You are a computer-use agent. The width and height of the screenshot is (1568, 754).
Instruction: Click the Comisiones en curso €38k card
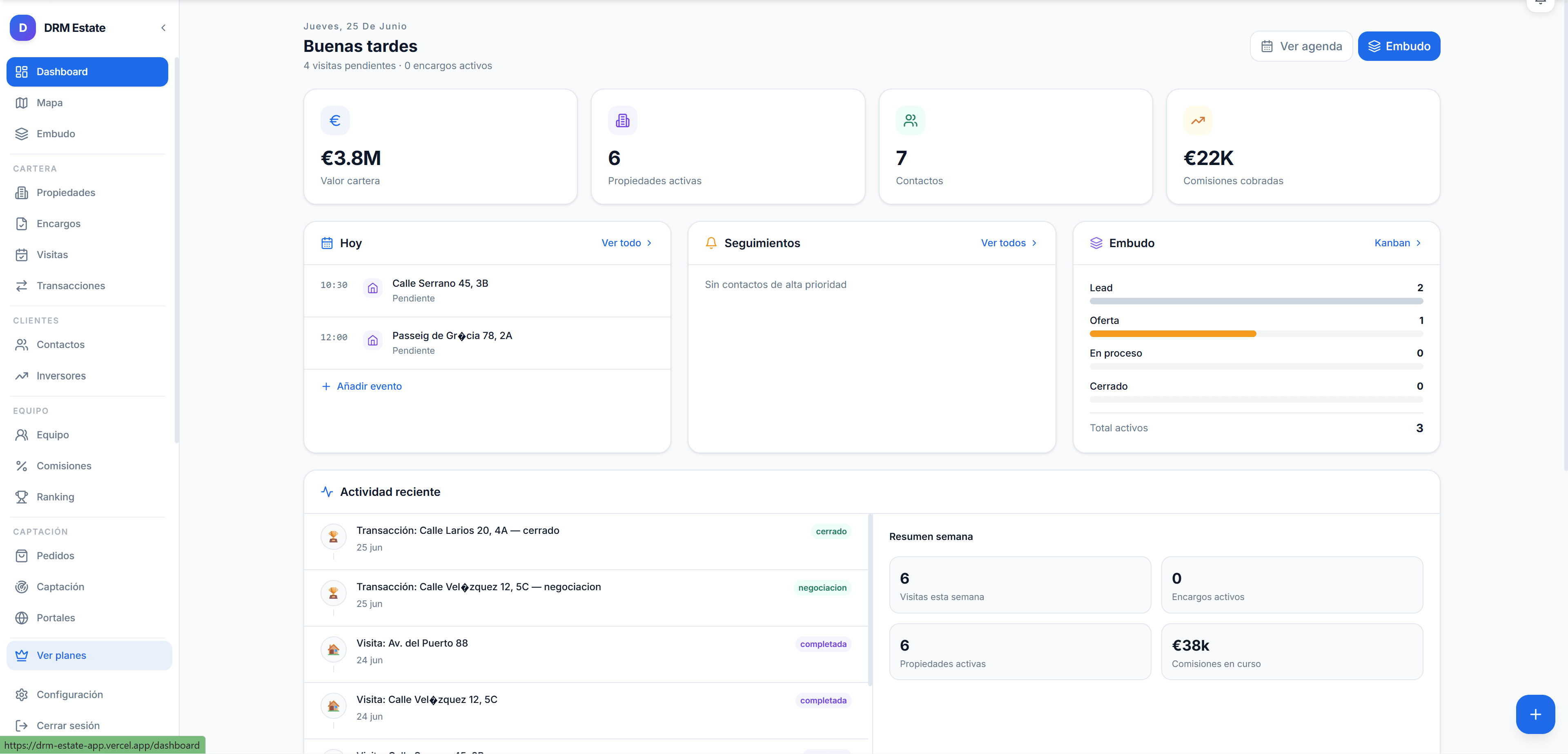(x=1292, y=651)
